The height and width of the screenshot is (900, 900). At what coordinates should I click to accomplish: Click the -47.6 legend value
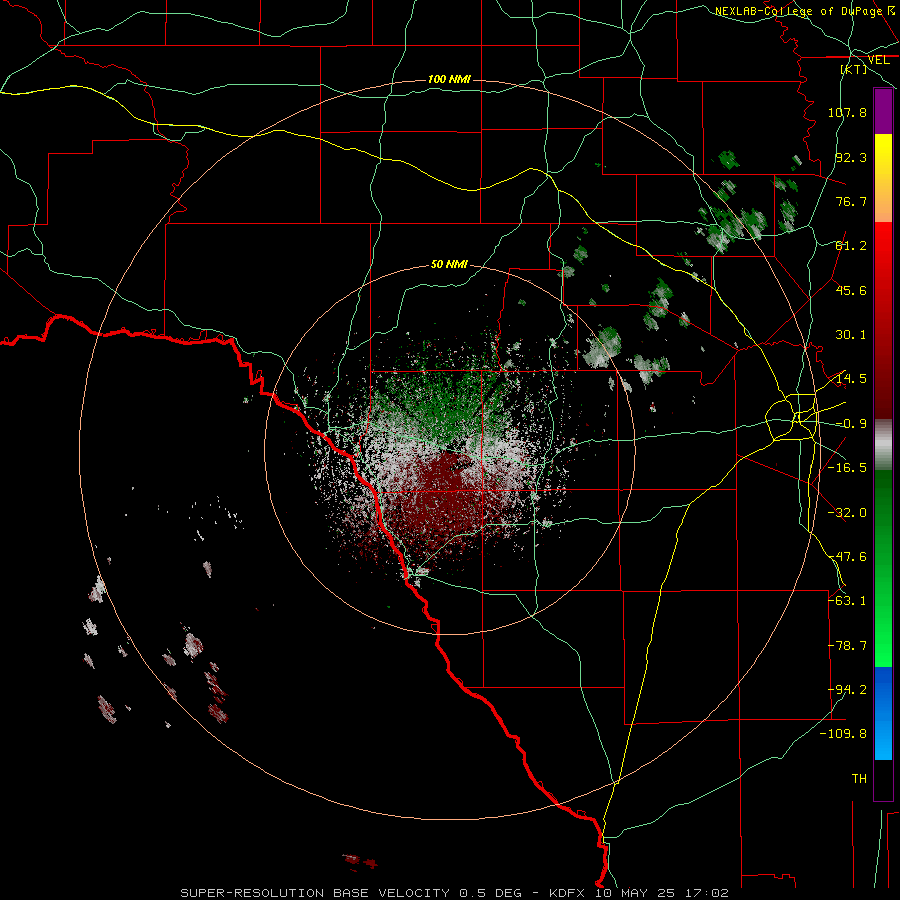(x=847, y=557)
